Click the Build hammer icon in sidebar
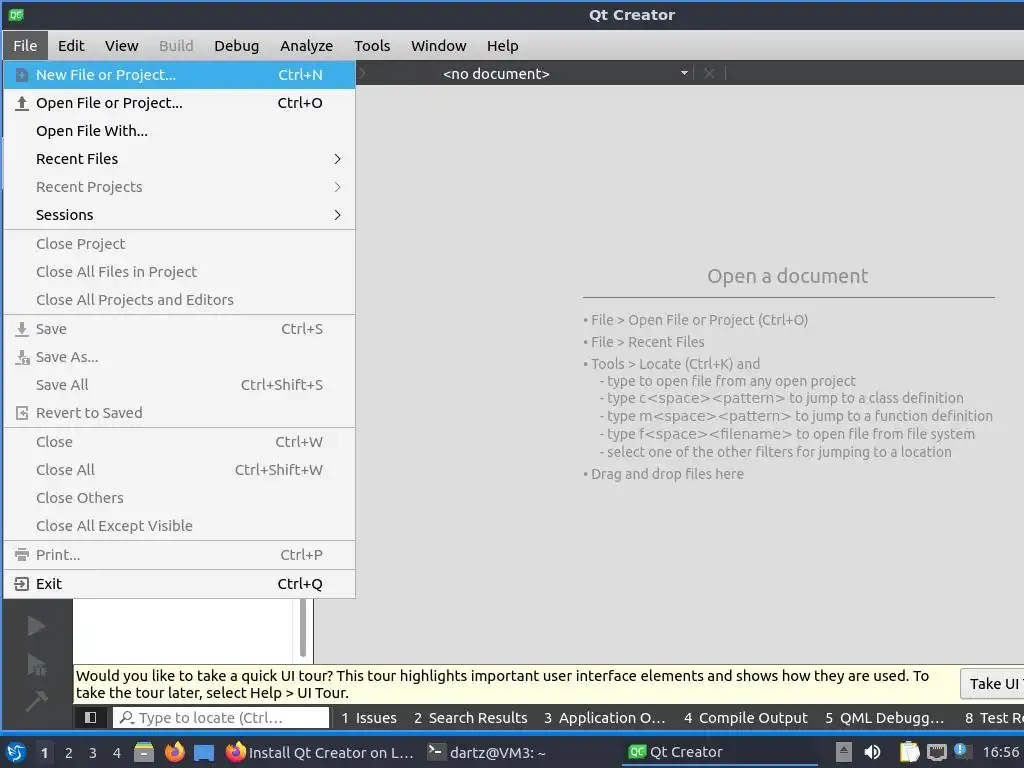This screenshot has height=768, width=1024. coord(36,701)
